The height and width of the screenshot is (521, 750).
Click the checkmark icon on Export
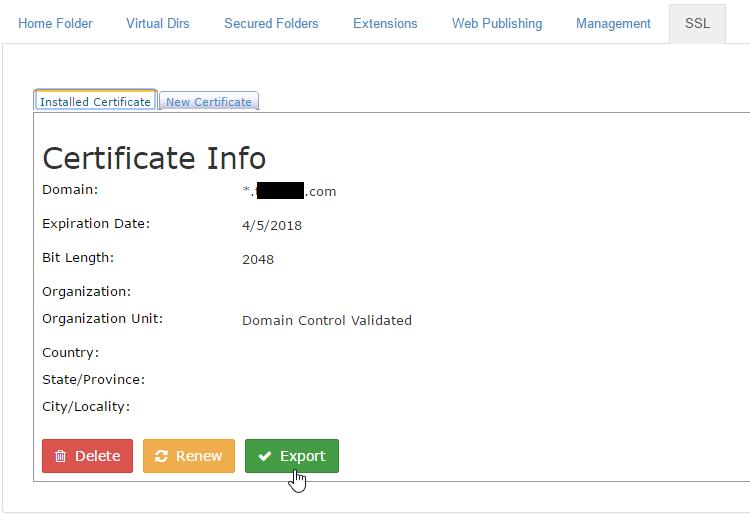[x=265, y=456]
